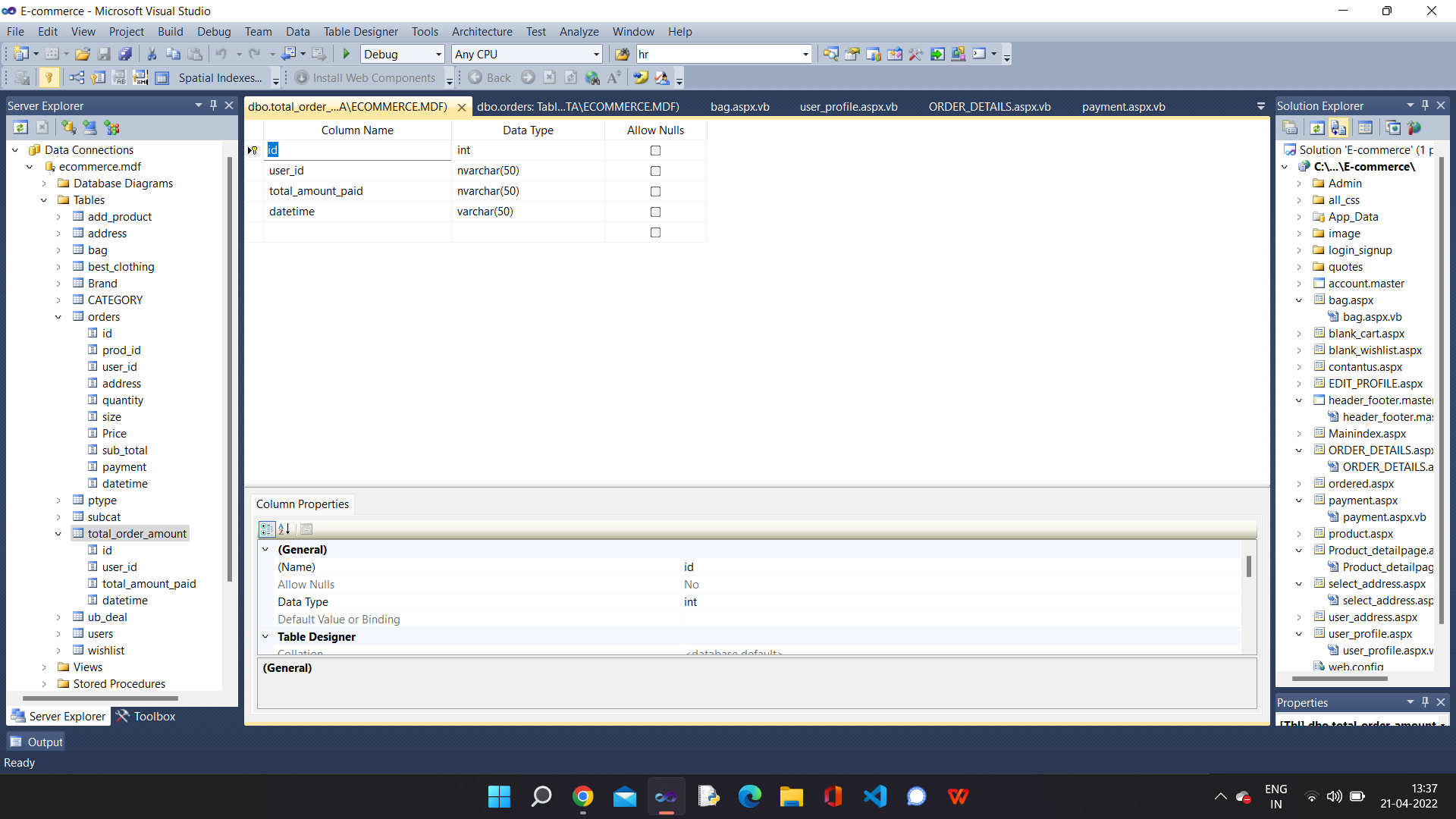Switch to the payment.aspx.vb tab
This screenshot has height=819, width=1456.
(1123, 106)
